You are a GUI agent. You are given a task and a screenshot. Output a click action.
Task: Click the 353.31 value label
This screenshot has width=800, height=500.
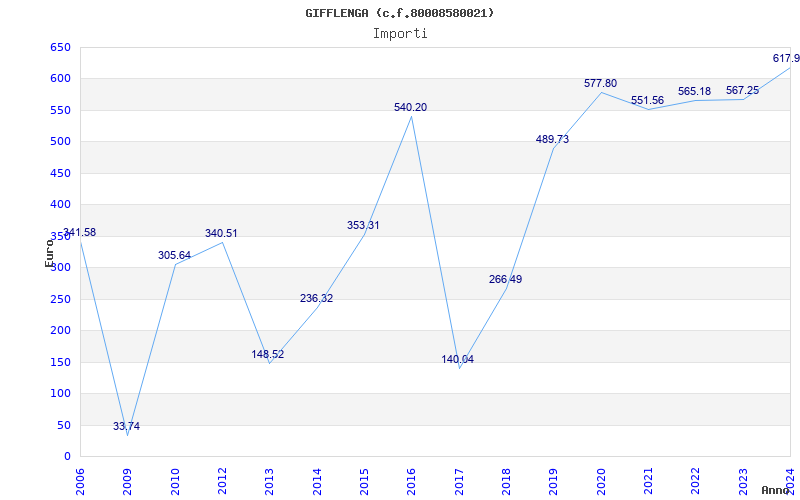(x=363, y=225)
